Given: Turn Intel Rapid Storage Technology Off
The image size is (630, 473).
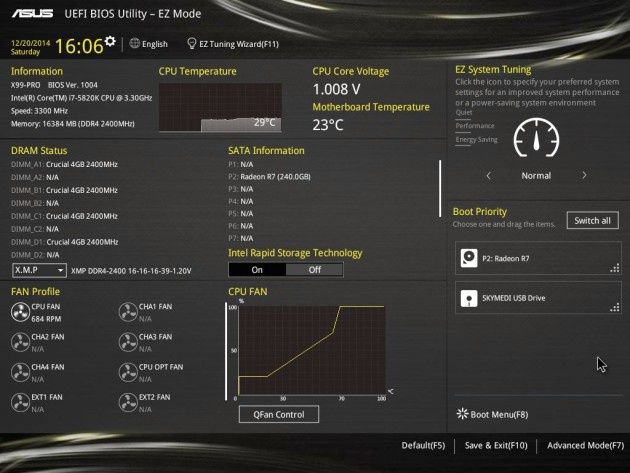Looking at the screenshot, I should tap(315, 270).
